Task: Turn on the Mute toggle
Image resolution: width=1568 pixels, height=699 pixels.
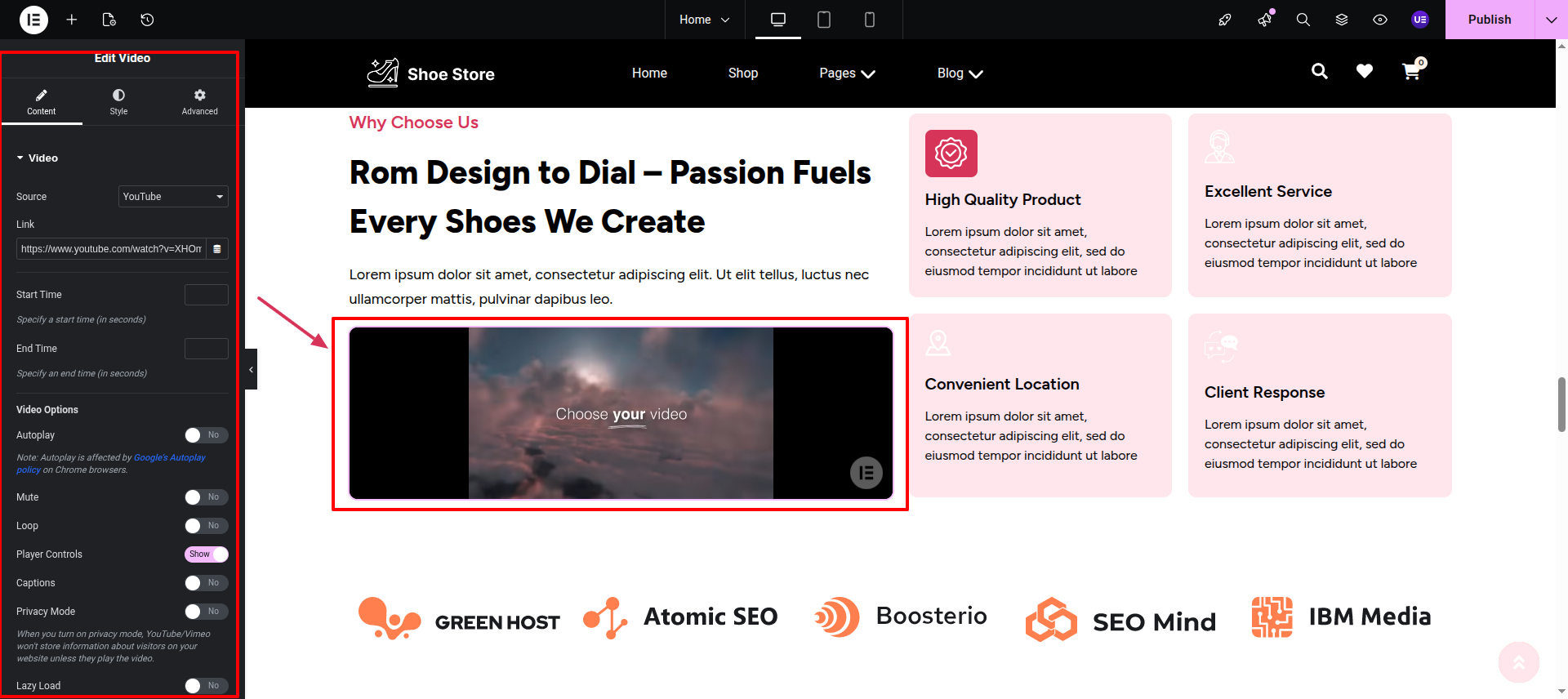Action: [x=206, y=497]
